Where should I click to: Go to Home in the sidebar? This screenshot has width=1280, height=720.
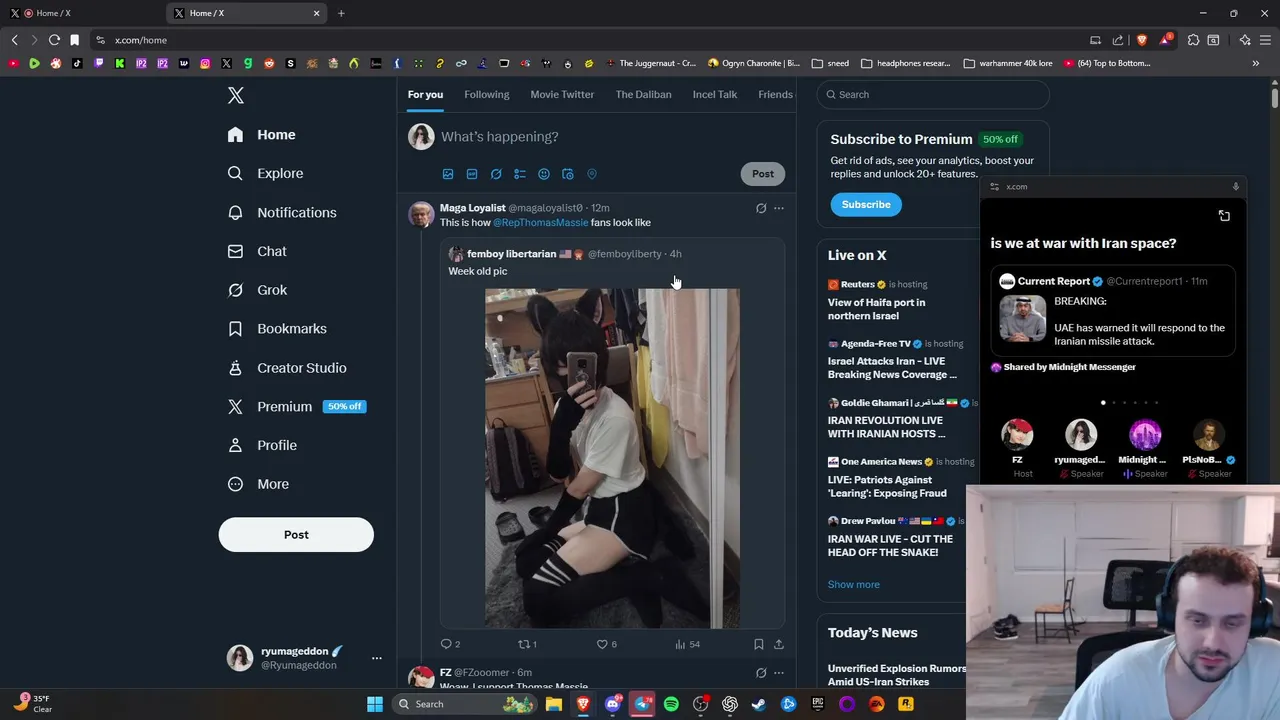pos(261,135)
